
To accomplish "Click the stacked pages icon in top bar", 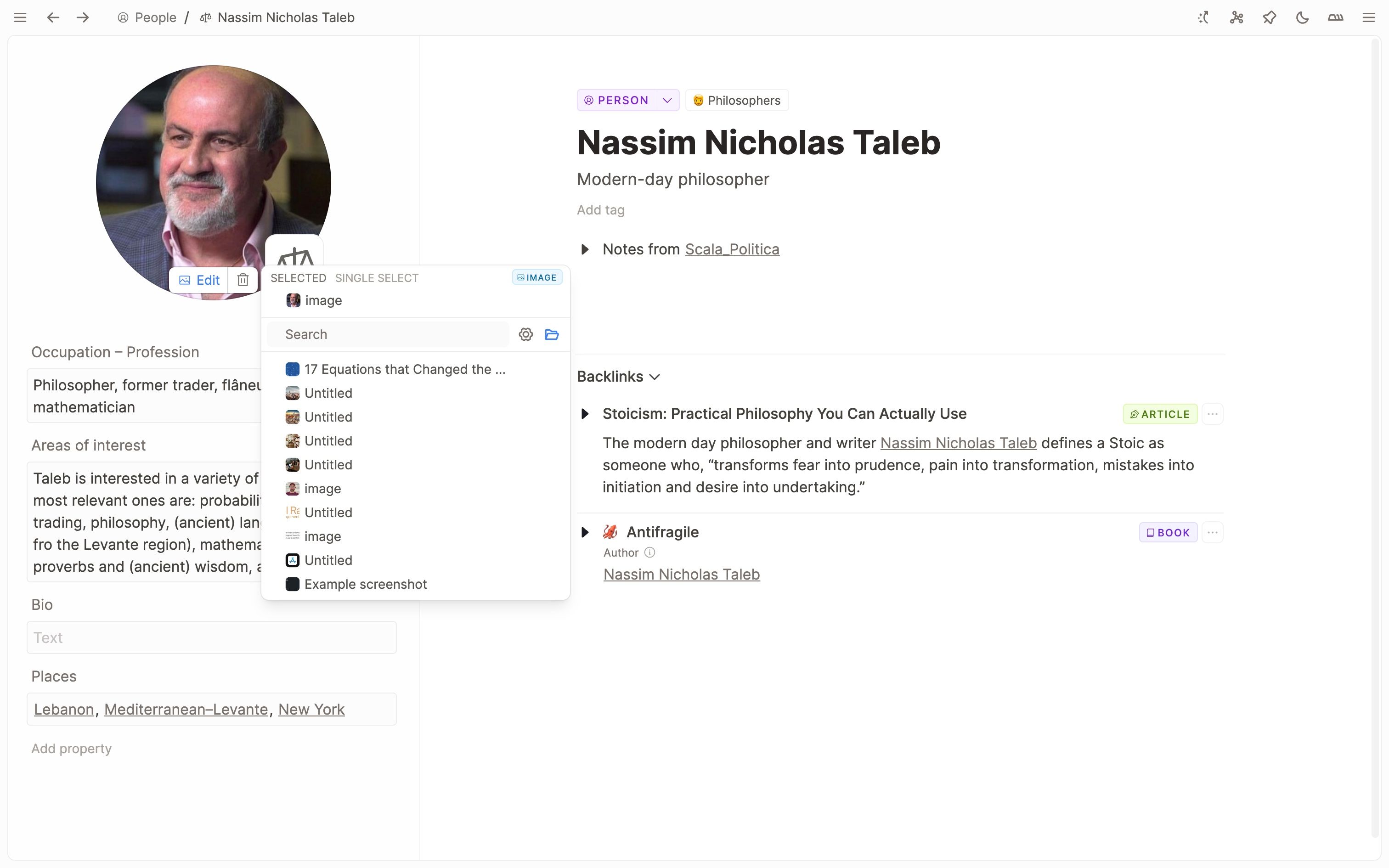I will (x=1335, y=17).
